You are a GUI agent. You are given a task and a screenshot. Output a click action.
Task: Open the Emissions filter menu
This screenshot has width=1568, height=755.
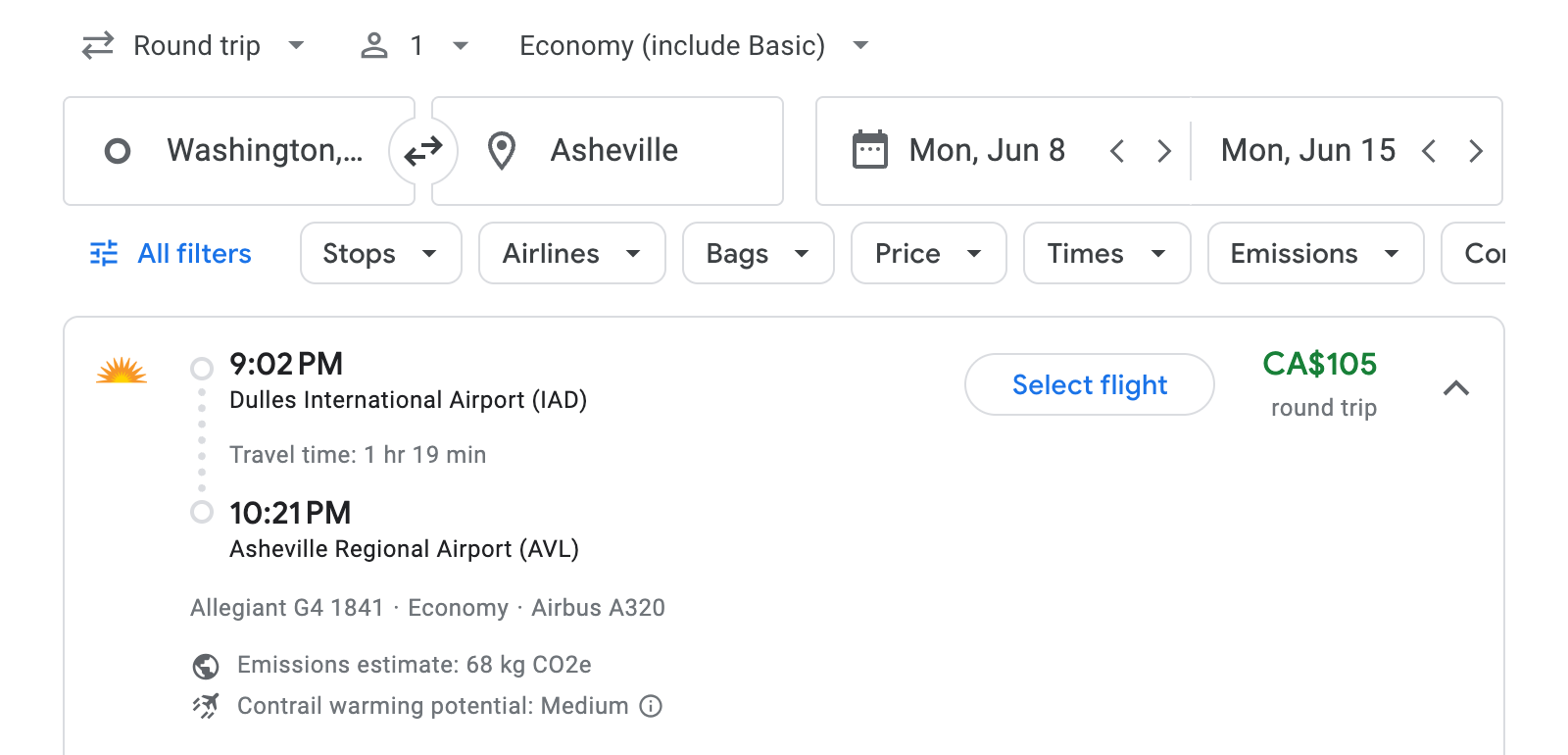pos(1314,253)
